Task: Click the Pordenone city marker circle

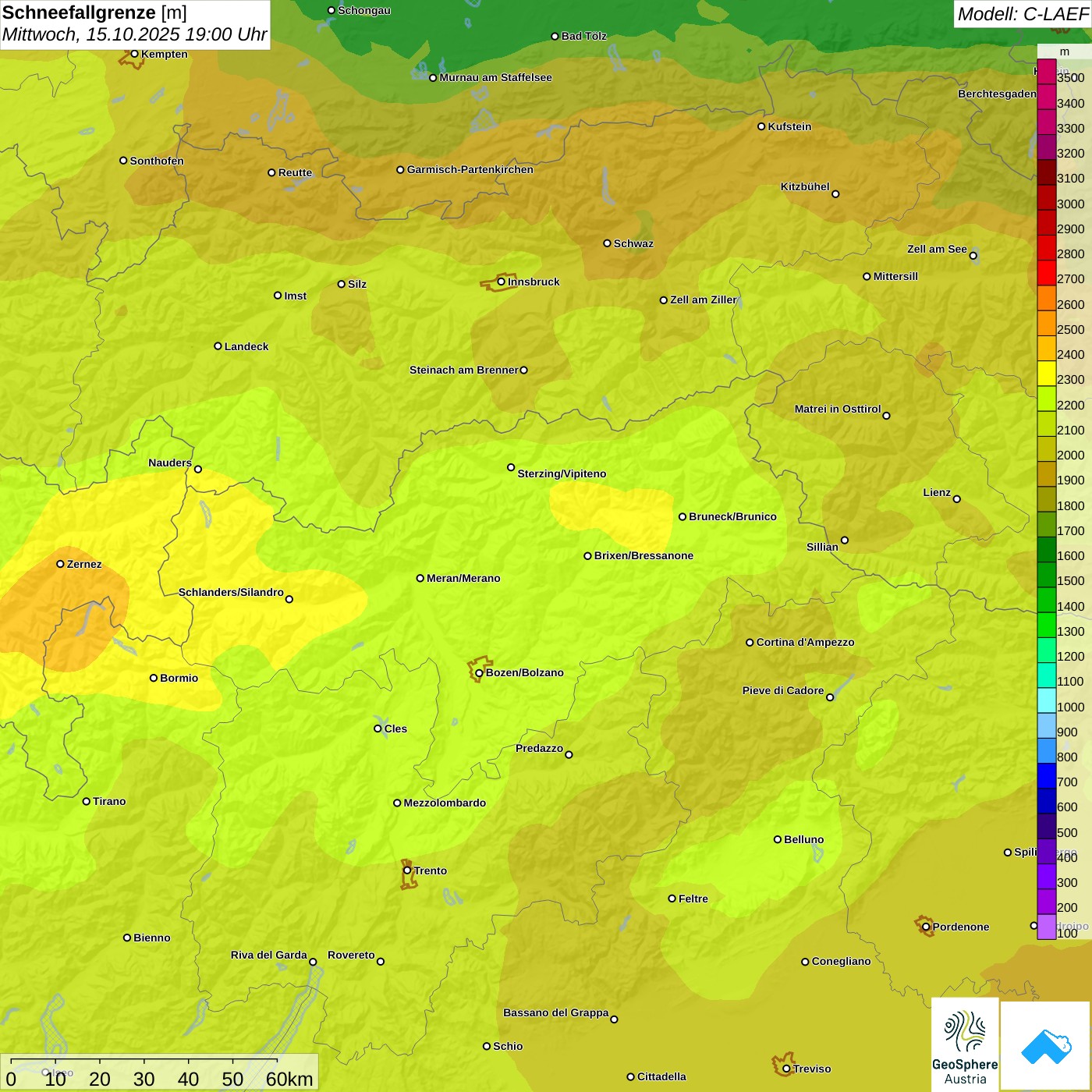Action: click(926, 927)
